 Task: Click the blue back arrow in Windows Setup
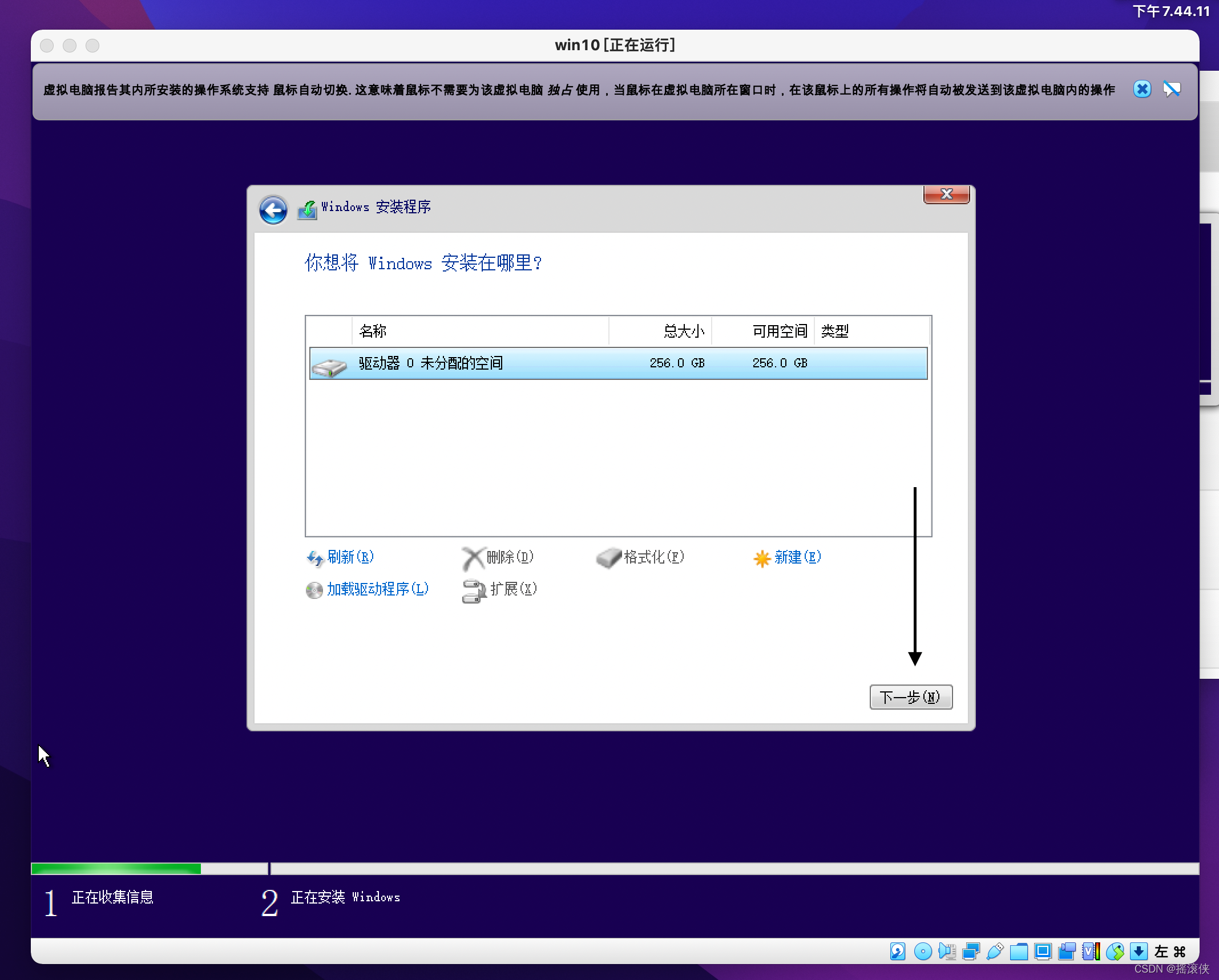[x=273, y=210]
